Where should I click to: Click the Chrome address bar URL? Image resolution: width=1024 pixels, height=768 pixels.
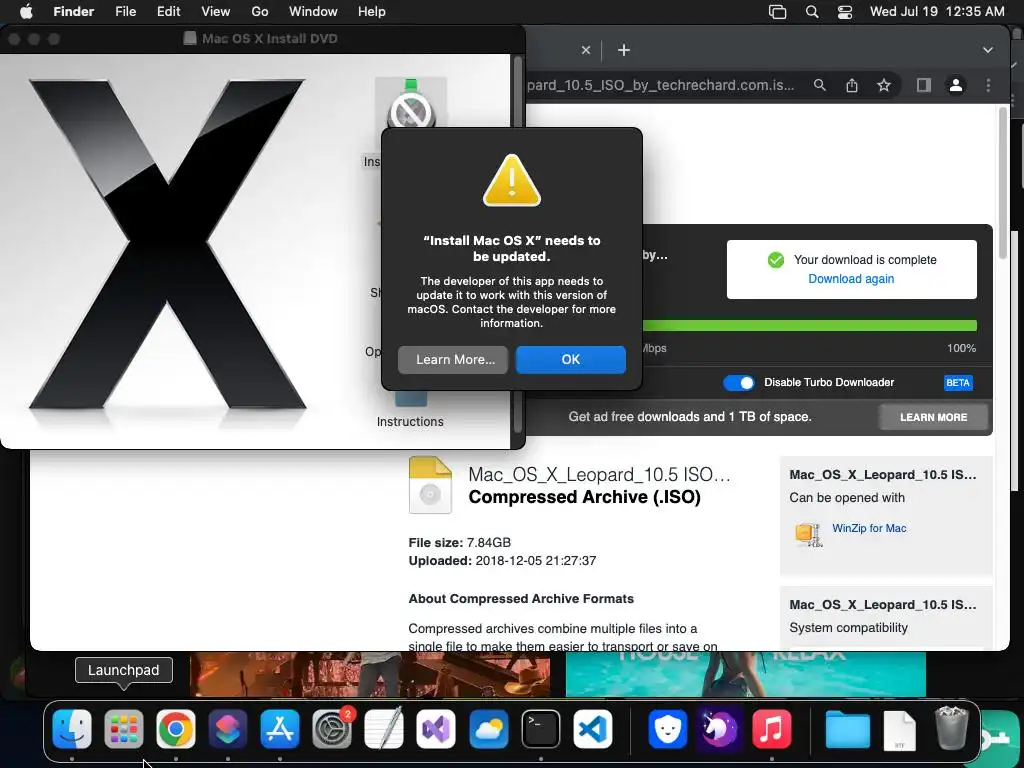pyautogui.click(x=660, y=86)
